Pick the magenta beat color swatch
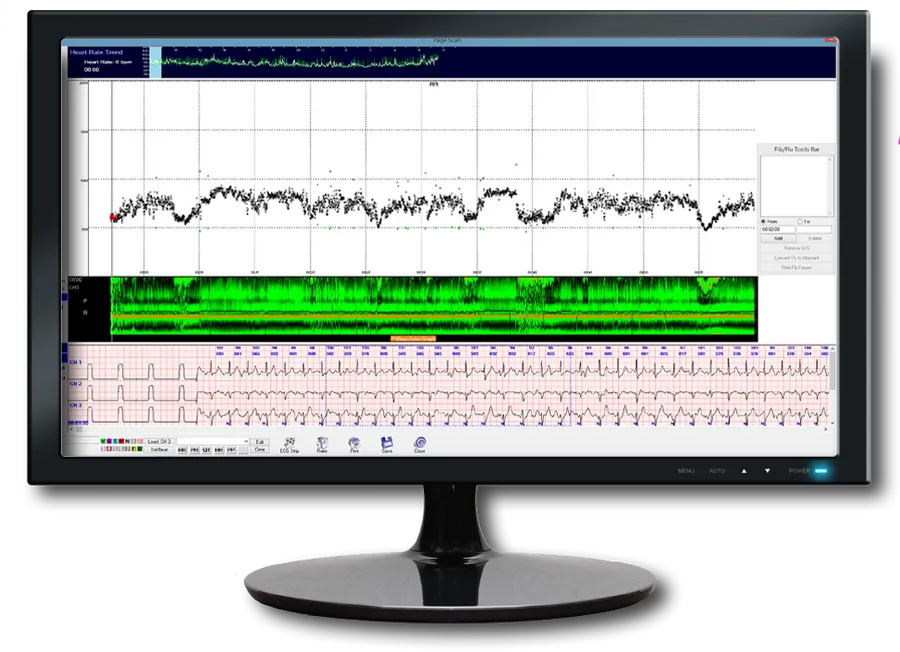The width and height of the screenshot is (900, 652). pyautogui.click(x=109, y=441)
